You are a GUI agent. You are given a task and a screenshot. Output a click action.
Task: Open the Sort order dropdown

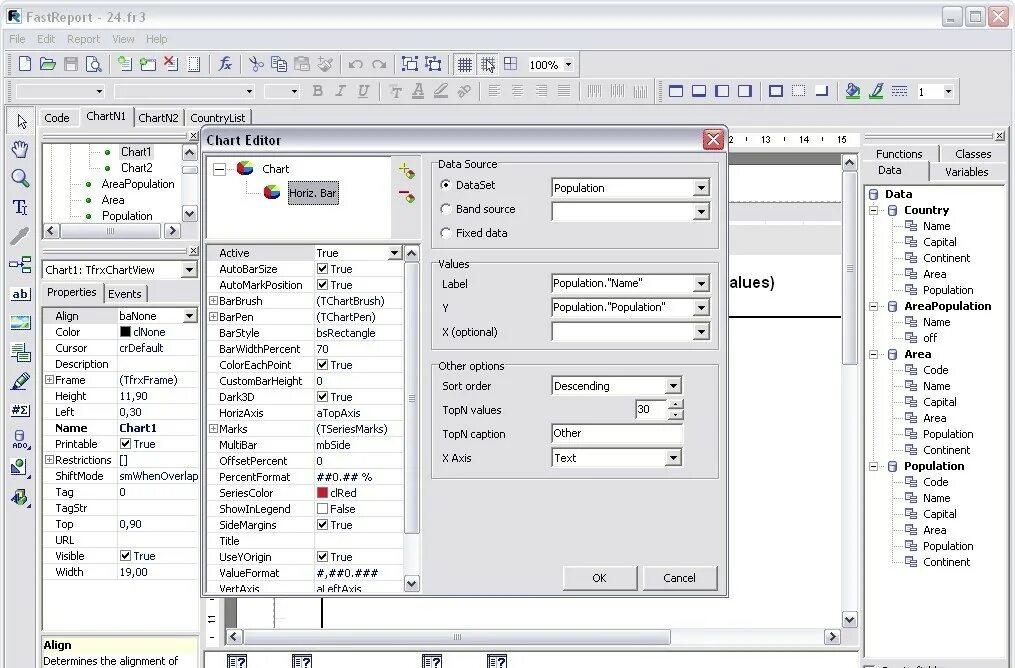[x=673, y=386]
